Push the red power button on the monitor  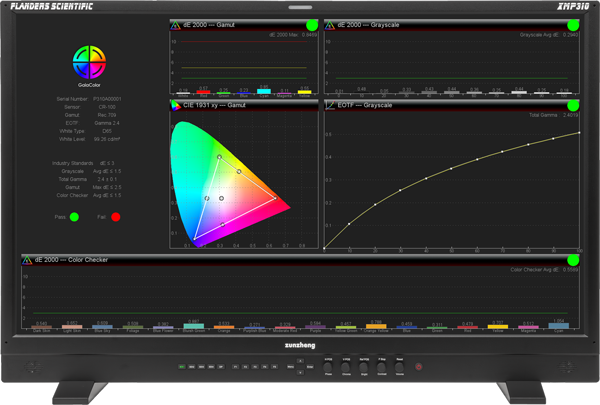tap(419, 367)
